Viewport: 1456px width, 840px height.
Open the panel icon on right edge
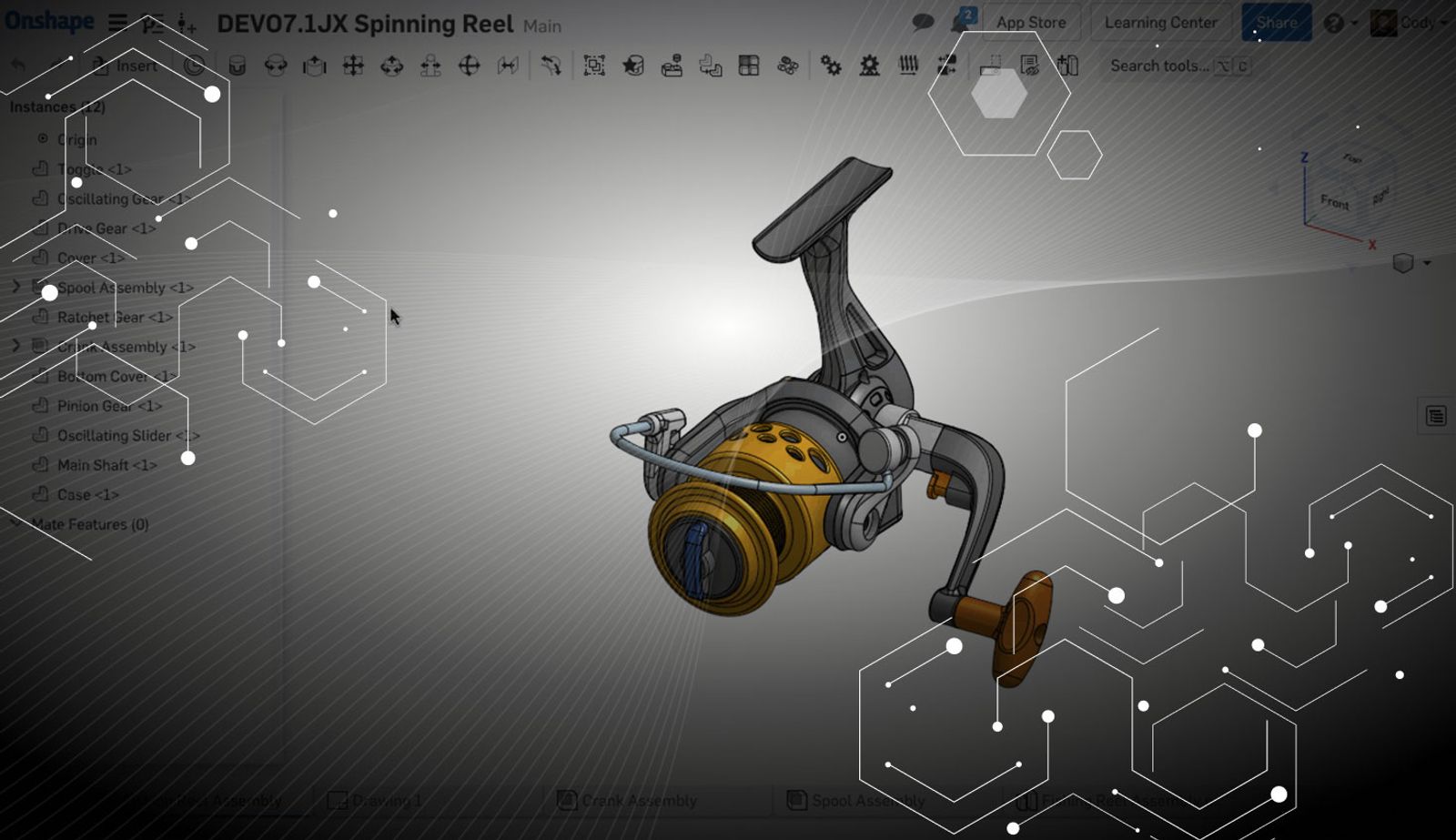(1435, 416)
